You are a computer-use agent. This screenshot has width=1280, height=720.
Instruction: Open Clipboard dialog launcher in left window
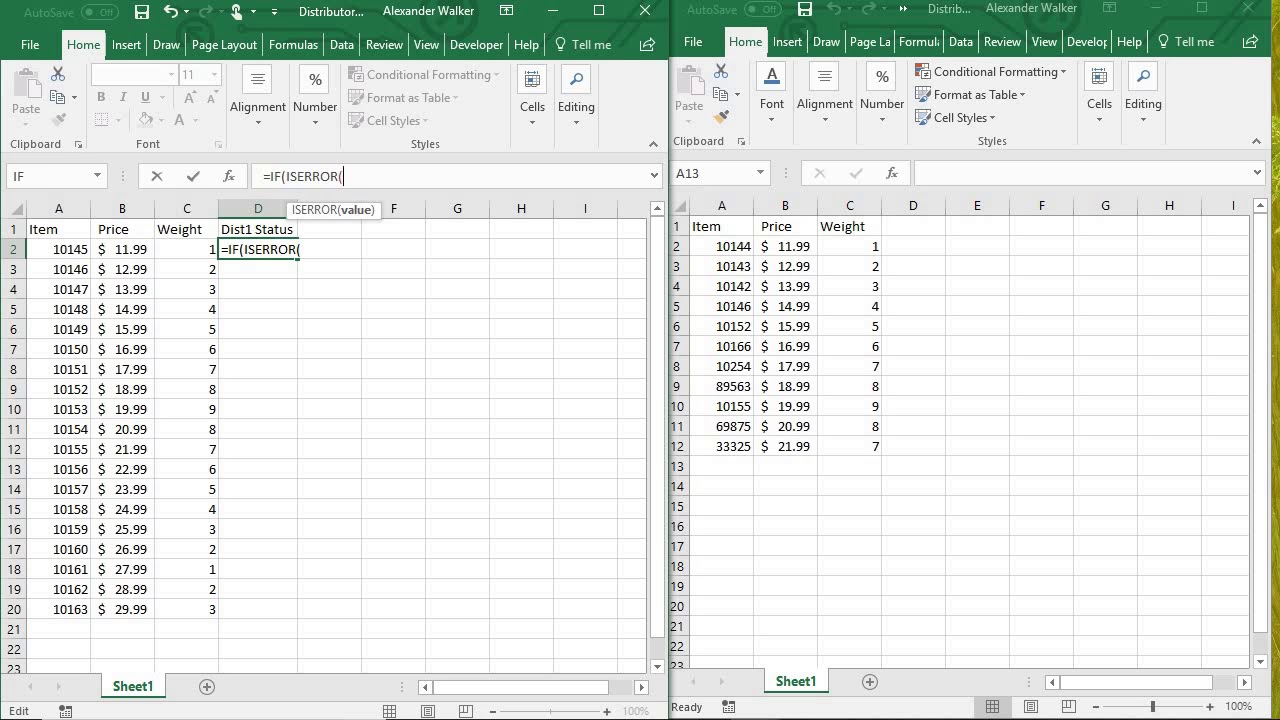pos(77,144)
